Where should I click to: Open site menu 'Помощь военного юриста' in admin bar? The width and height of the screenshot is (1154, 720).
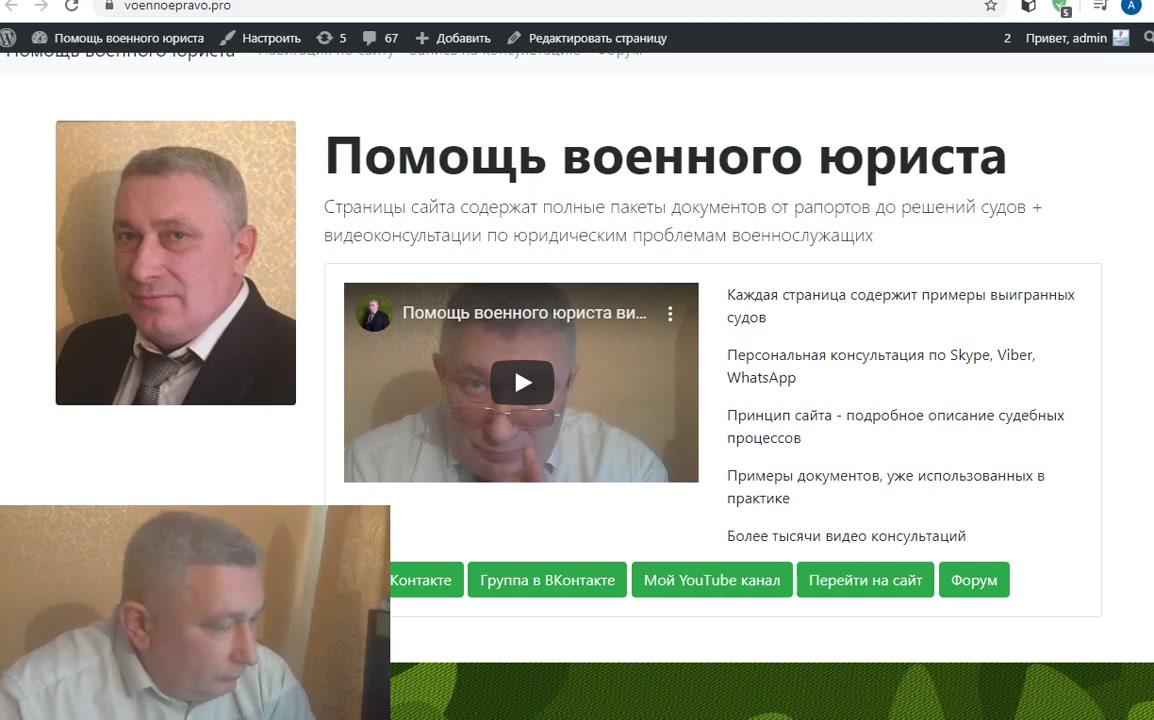[118, 38]
